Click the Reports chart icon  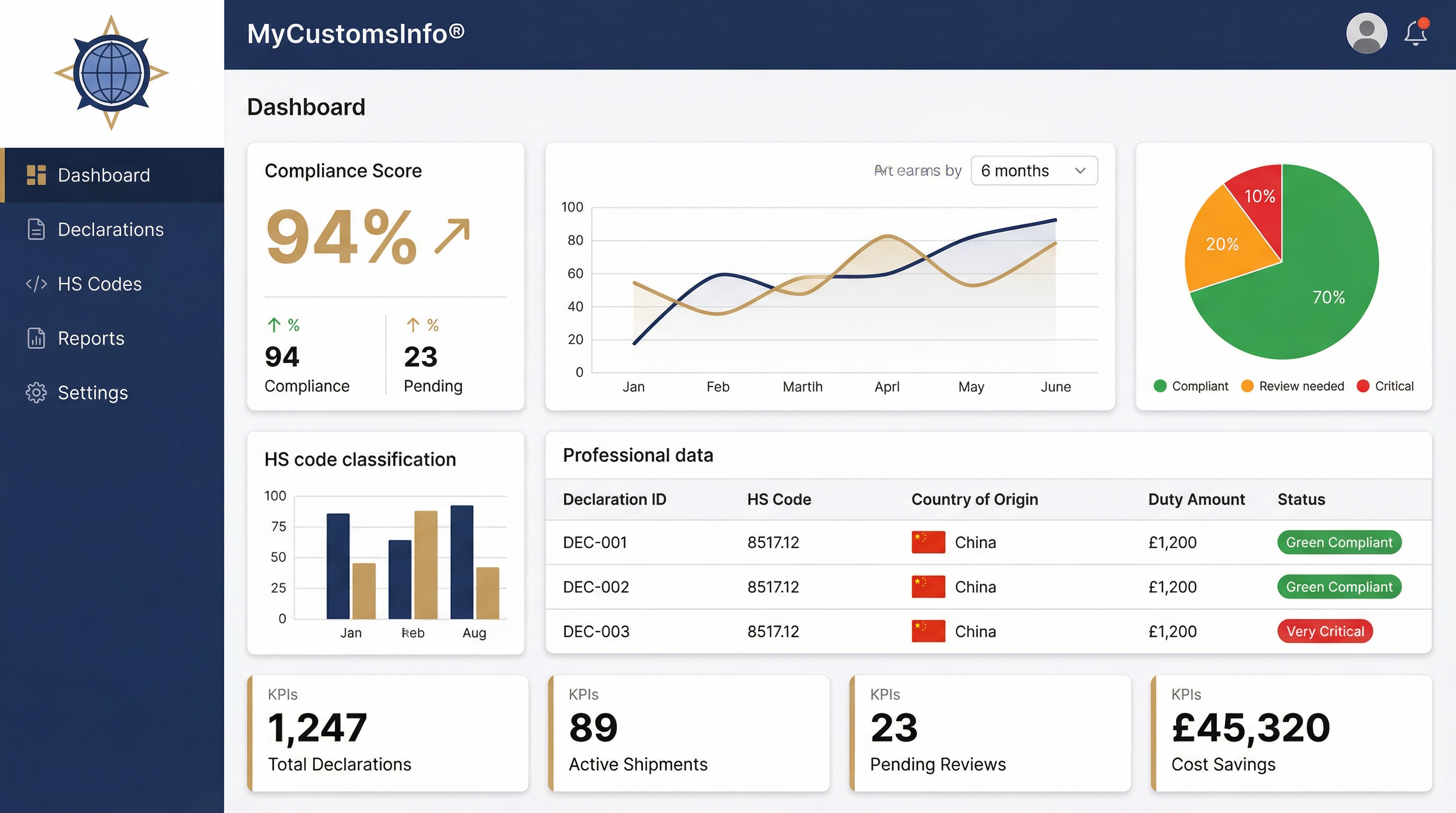point(36,338)
